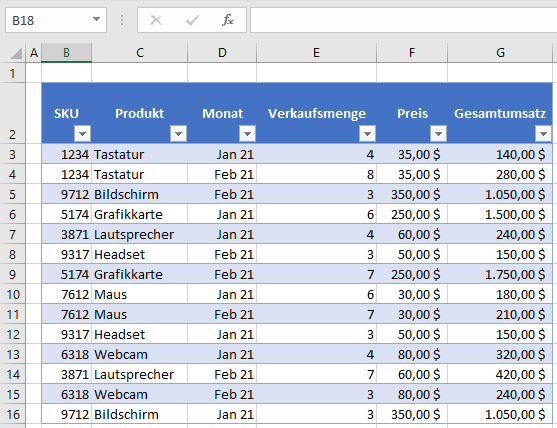Select column G header
This screenshot has width=557, height=428.
500,53
